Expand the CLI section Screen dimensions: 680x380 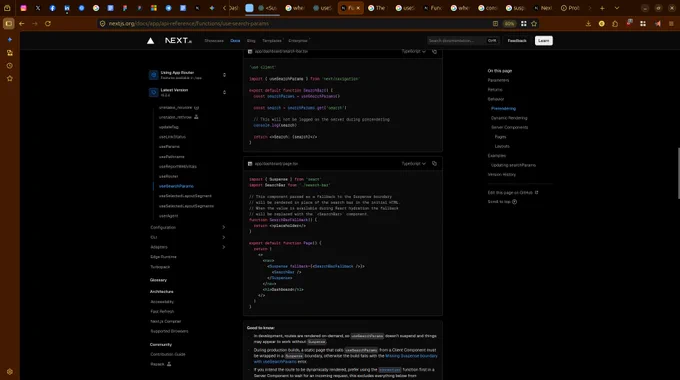[187, 237]
